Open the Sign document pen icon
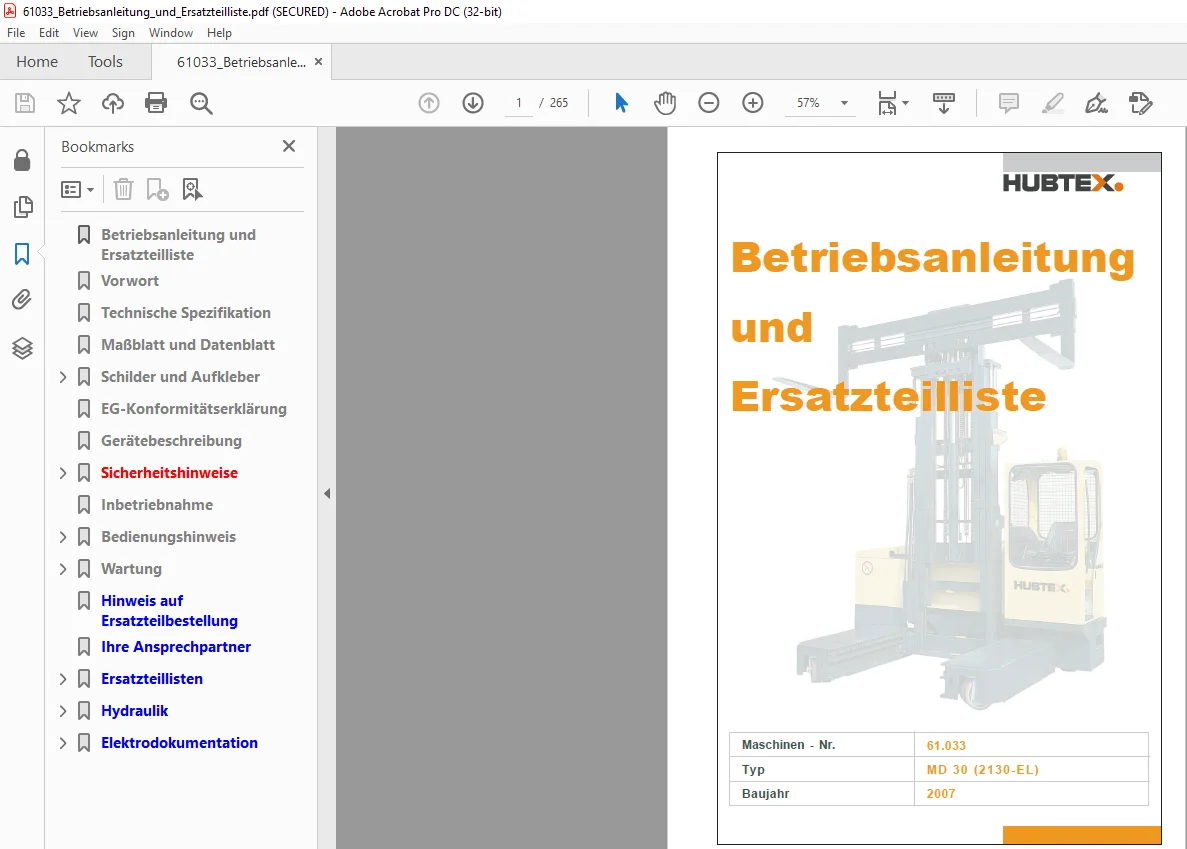Image resolution: width=1187 pixels, height=849 pixels. click(x=1096, y=103)
